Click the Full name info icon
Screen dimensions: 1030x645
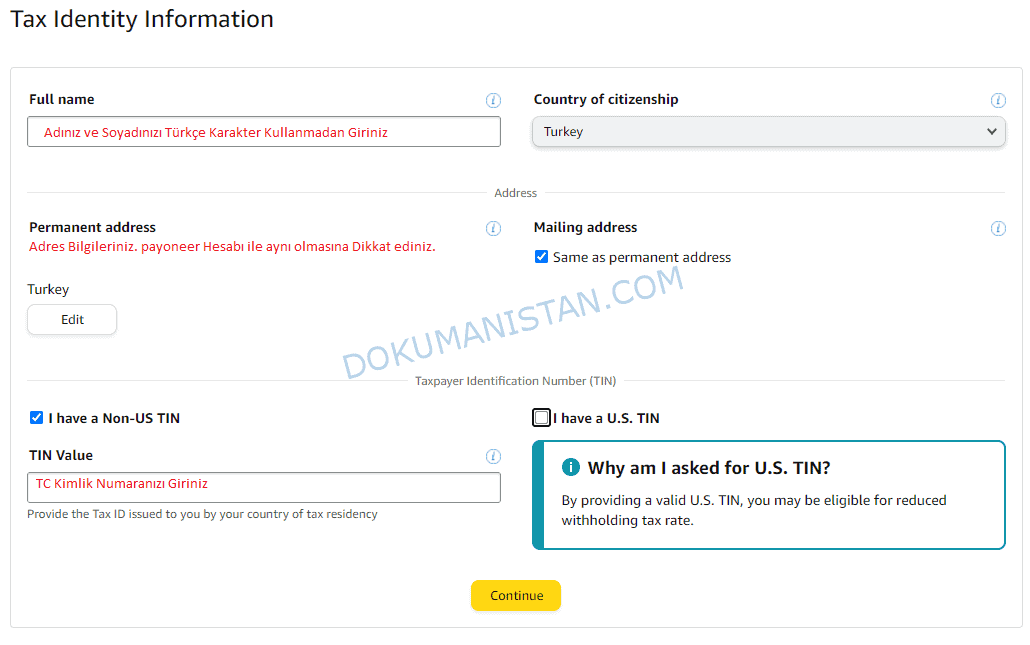click(493, 100)
